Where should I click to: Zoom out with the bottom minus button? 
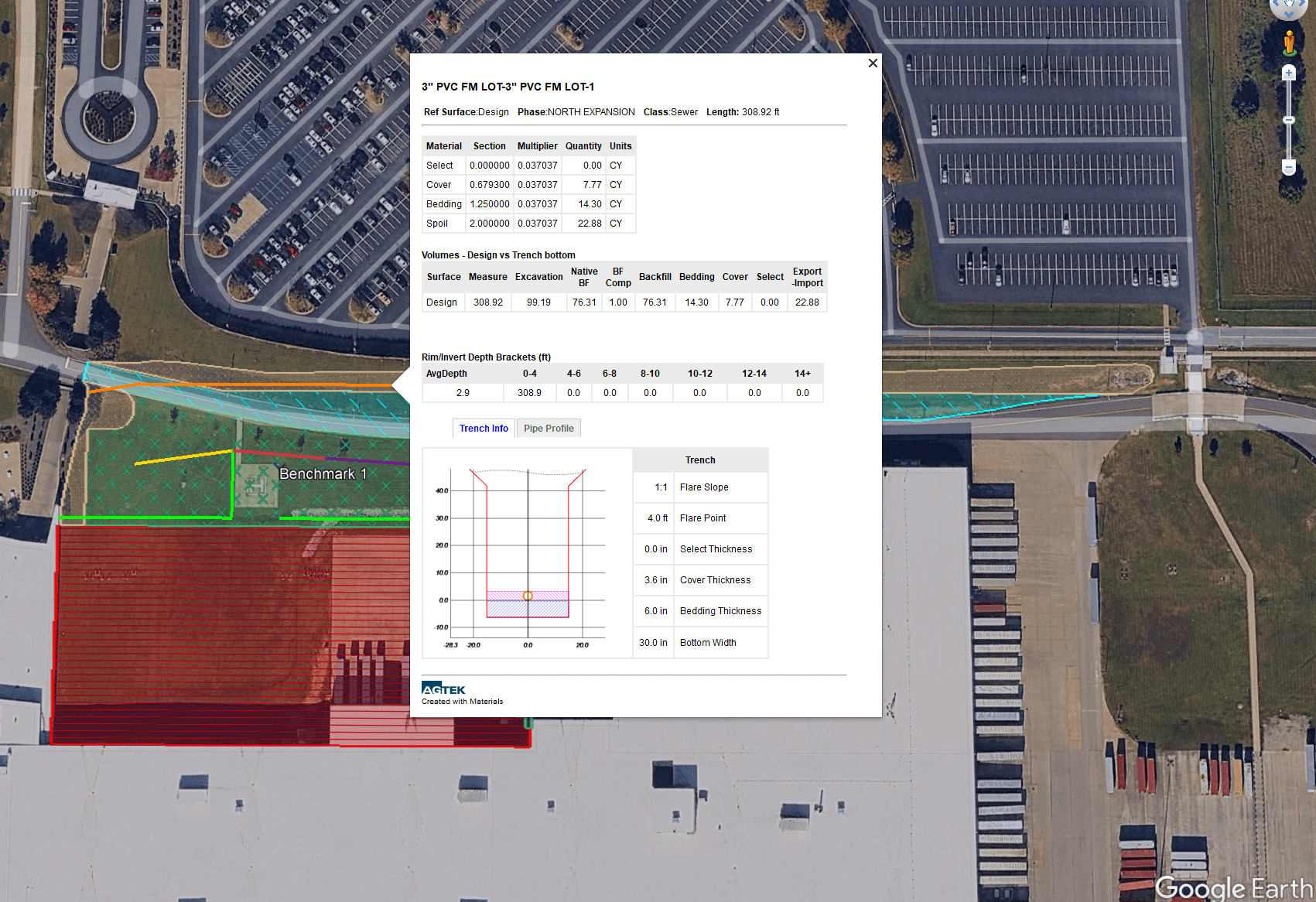click(1289, 167)
